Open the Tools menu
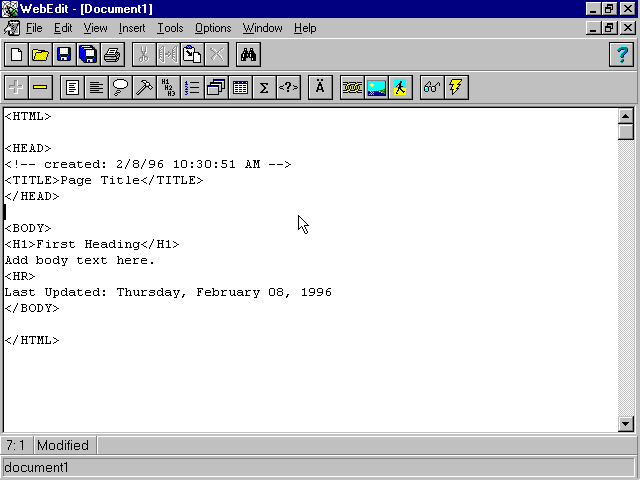 170,28
